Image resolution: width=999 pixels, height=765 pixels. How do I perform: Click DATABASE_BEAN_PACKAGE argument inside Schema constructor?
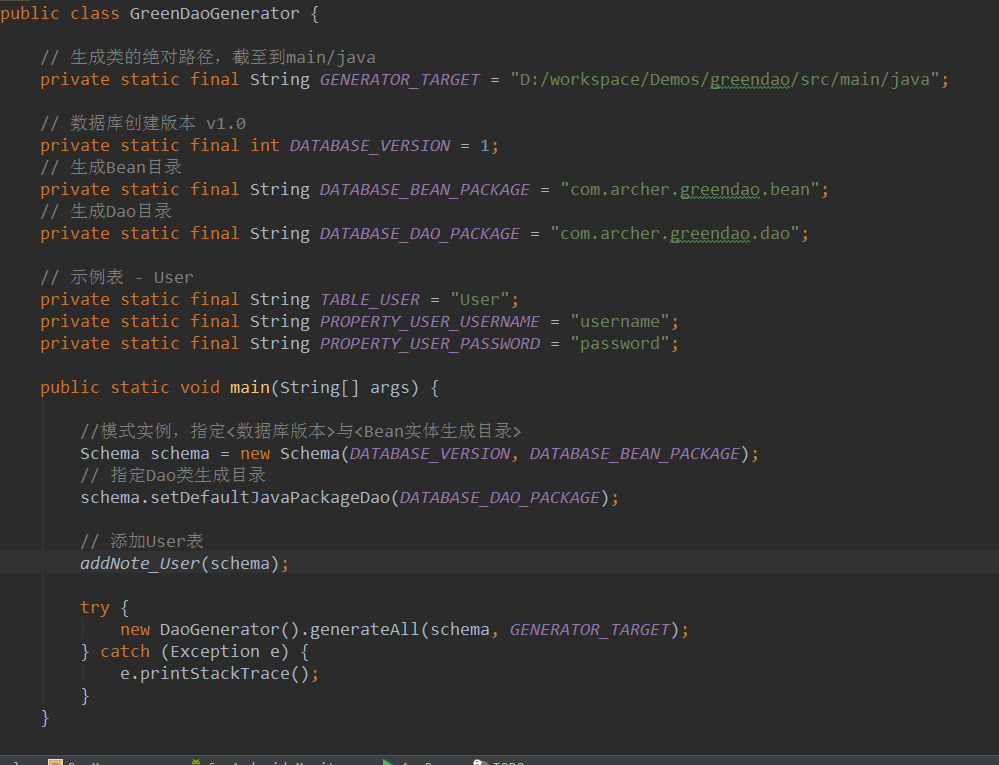pos(635,454)
